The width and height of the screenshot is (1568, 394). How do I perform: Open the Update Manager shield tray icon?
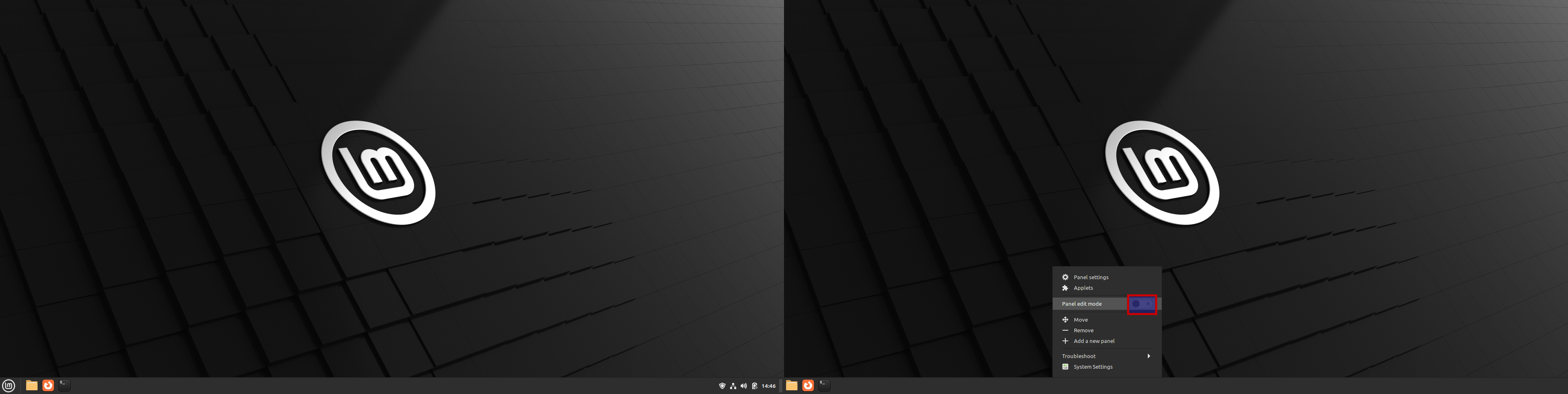click(722, 386)
